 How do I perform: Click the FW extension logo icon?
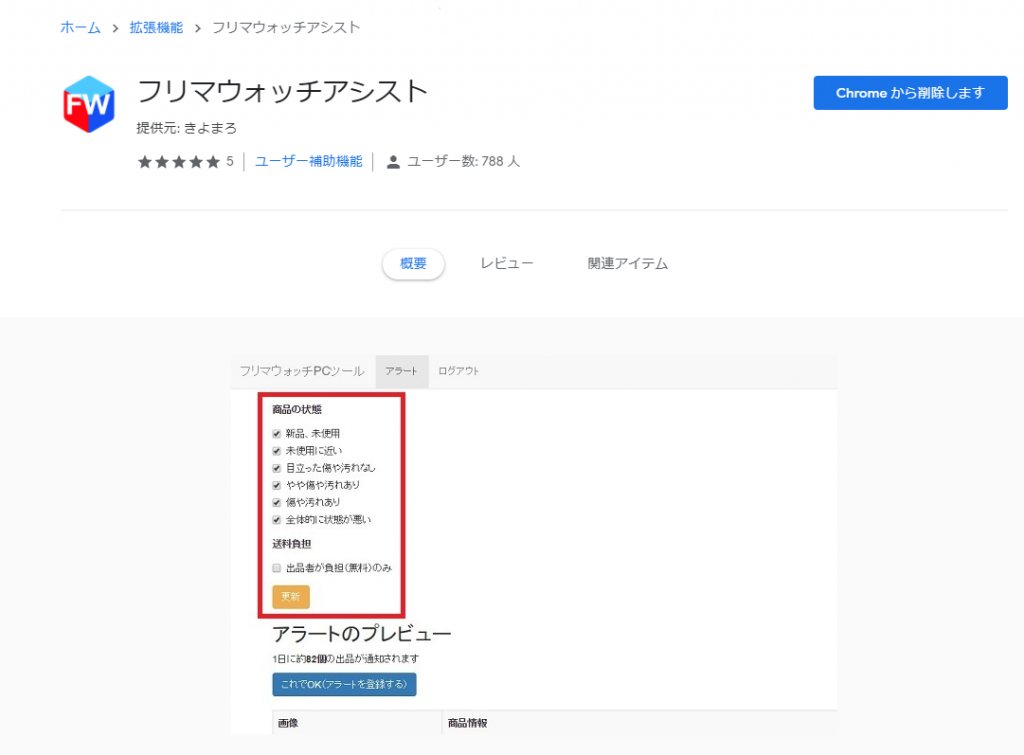89,104
